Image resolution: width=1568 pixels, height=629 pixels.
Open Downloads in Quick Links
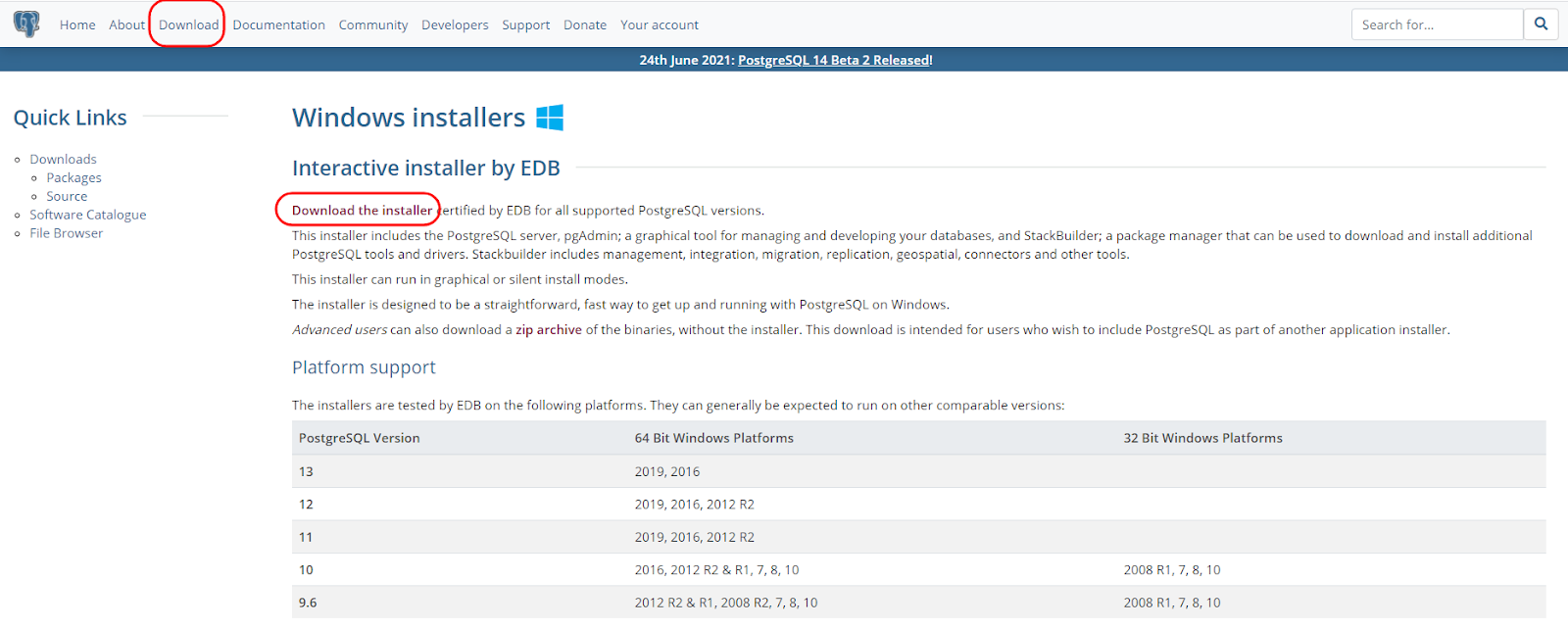(63, 159)
